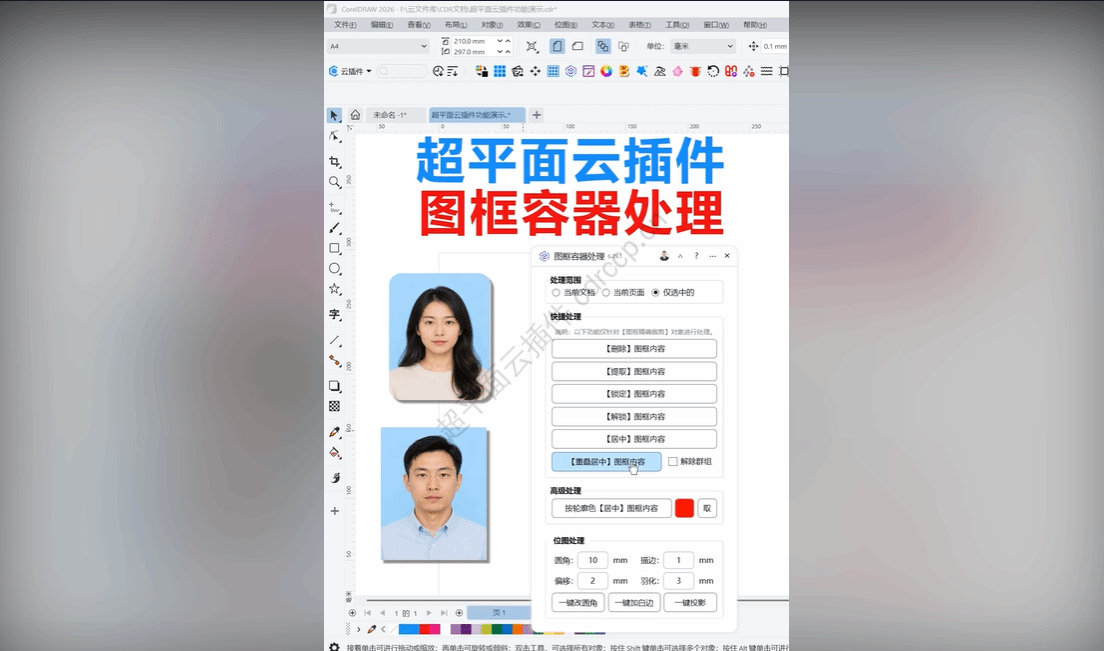The width and height of the screenshot is (1104, 651).
Task: Select the Artistic Media brush tool
Action: click(x=334, y=228)
